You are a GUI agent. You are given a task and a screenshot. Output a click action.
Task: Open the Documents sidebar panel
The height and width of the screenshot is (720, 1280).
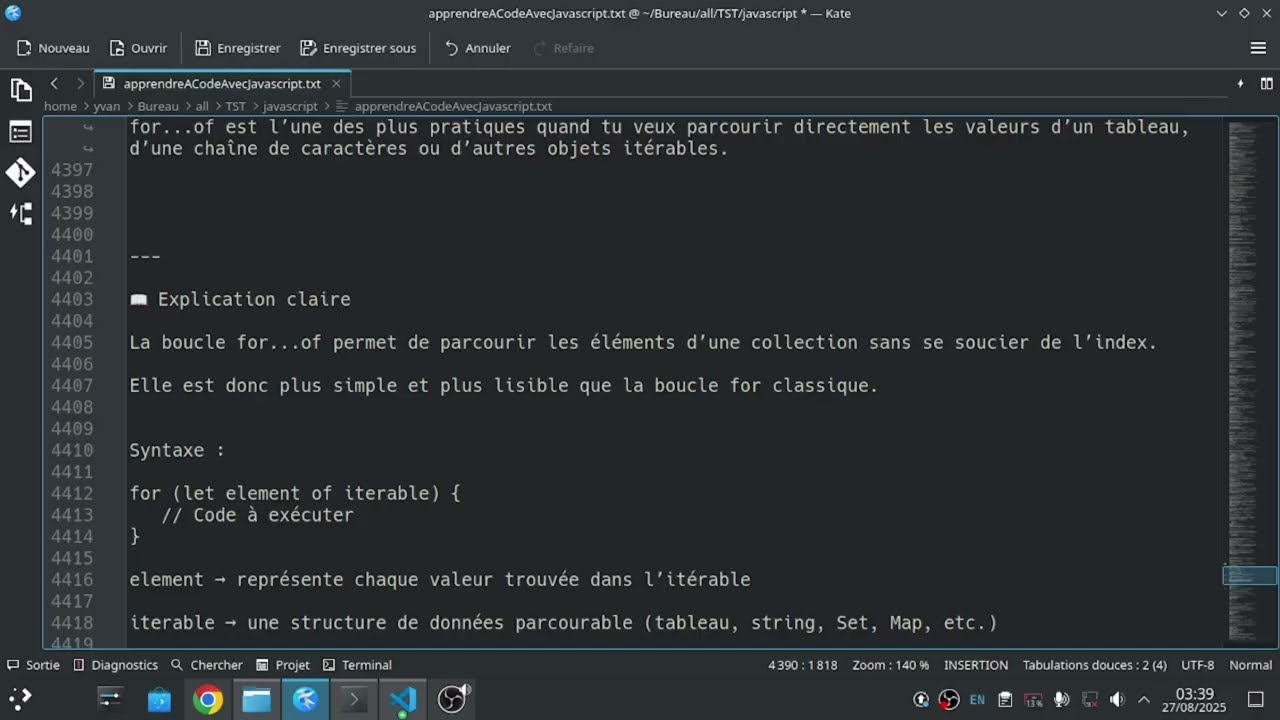[x=21, y=91]
